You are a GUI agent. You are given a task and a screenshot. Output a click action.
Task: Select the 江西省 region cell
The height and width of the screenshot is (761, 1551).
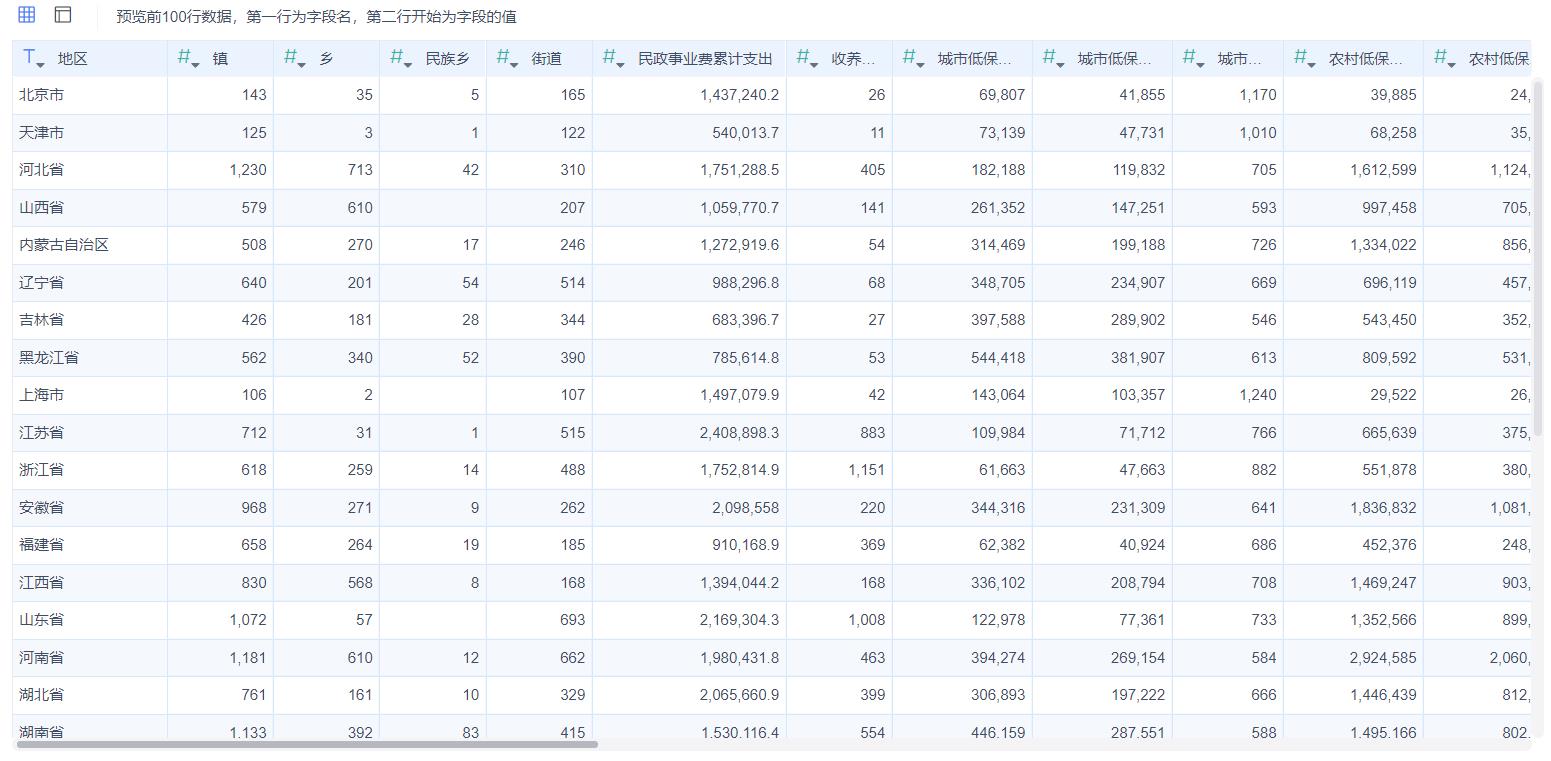pos(90,583)
